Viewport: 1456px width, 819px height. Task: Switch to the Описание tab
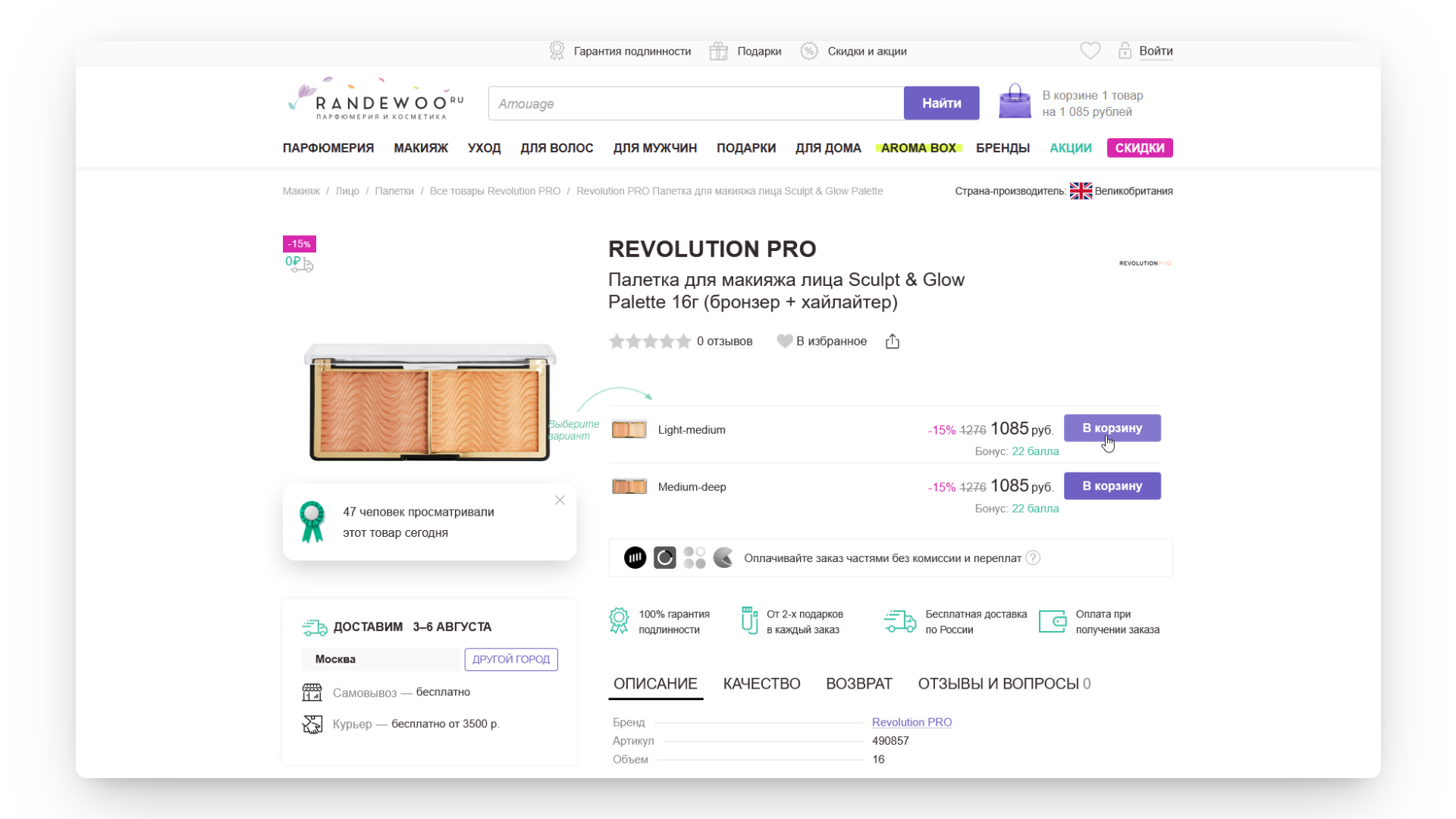655,684
